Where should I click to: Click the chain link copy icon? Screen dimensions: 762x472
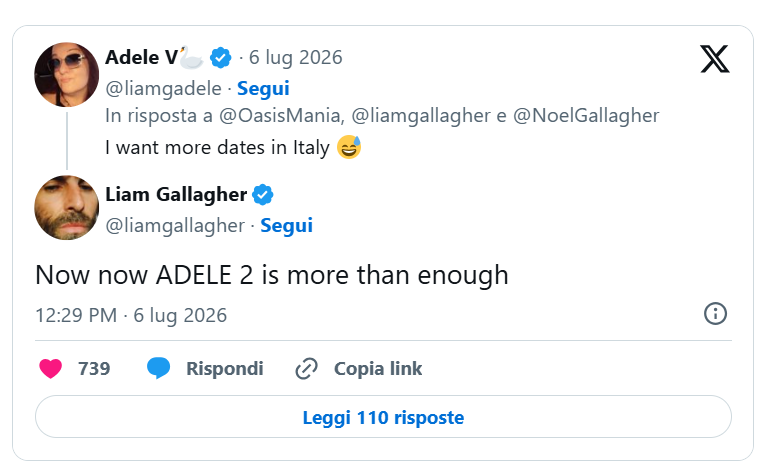click(x=307, y=368)
